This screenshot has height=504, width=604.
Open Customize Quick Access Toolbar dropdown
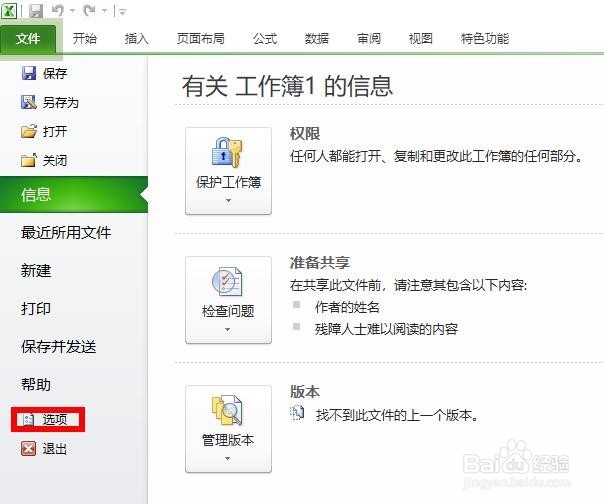pos(123,12)
